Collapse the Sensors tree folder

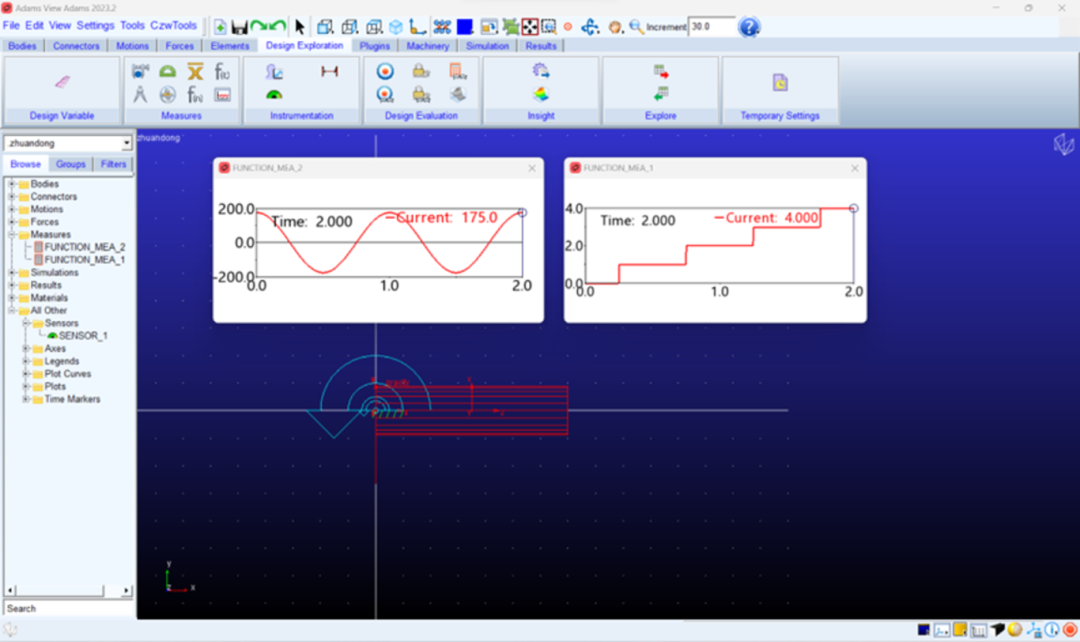pos(25,323)
